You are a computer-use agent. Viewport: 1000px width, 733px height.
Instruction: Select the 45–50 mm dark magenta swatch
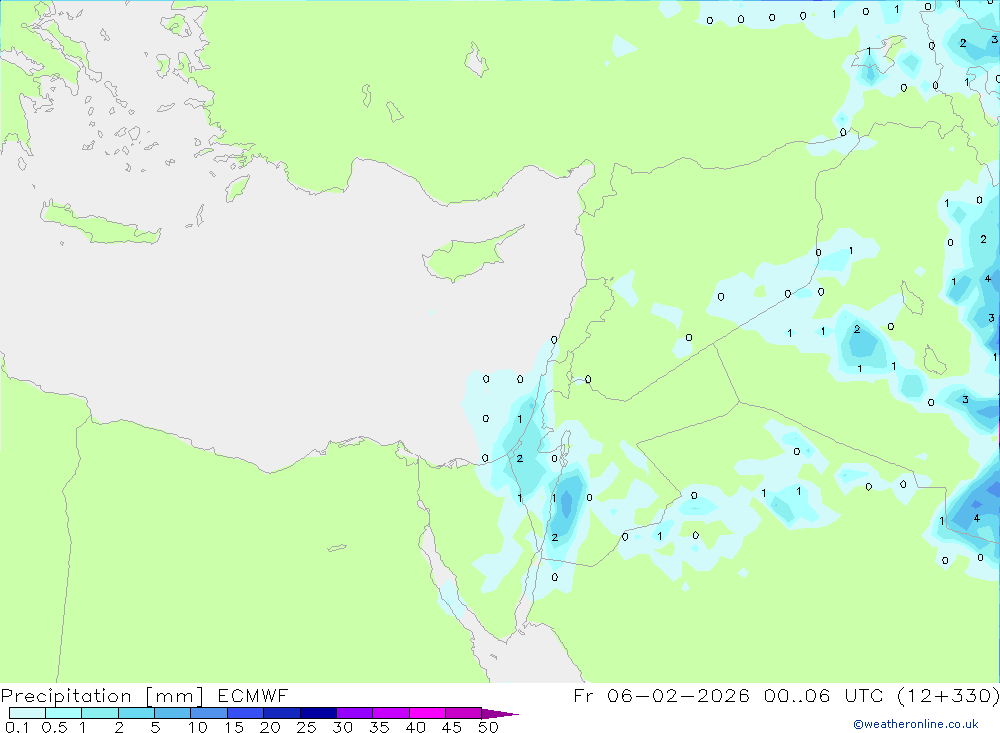[x=464, y=713]
